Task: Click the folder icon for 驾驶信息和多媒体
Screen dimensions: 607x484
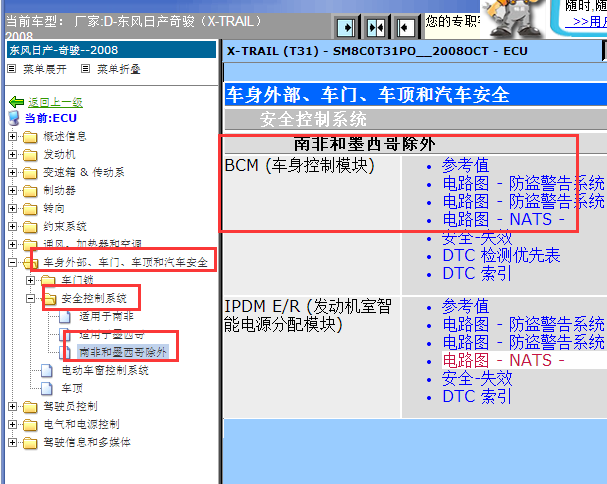Action: (30, 443)
